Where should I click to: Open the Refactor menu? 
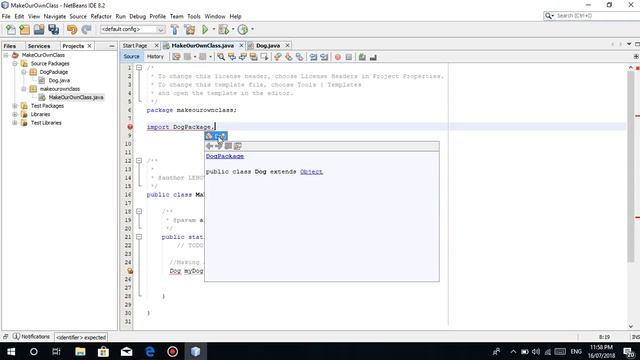click(x=101, y=16)
